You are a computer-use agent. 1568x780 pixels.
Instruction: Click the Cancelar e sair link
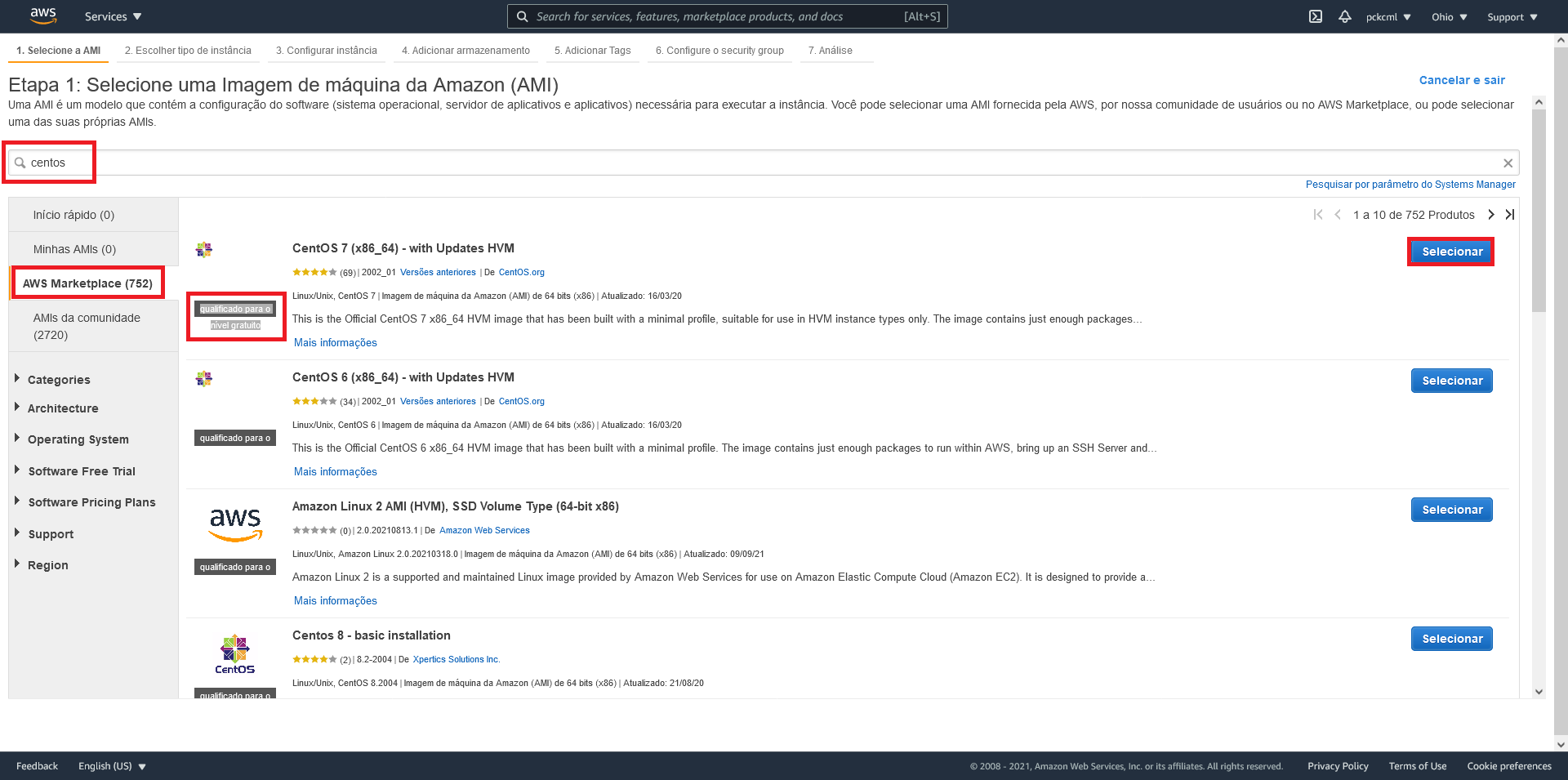point(1461,80)
